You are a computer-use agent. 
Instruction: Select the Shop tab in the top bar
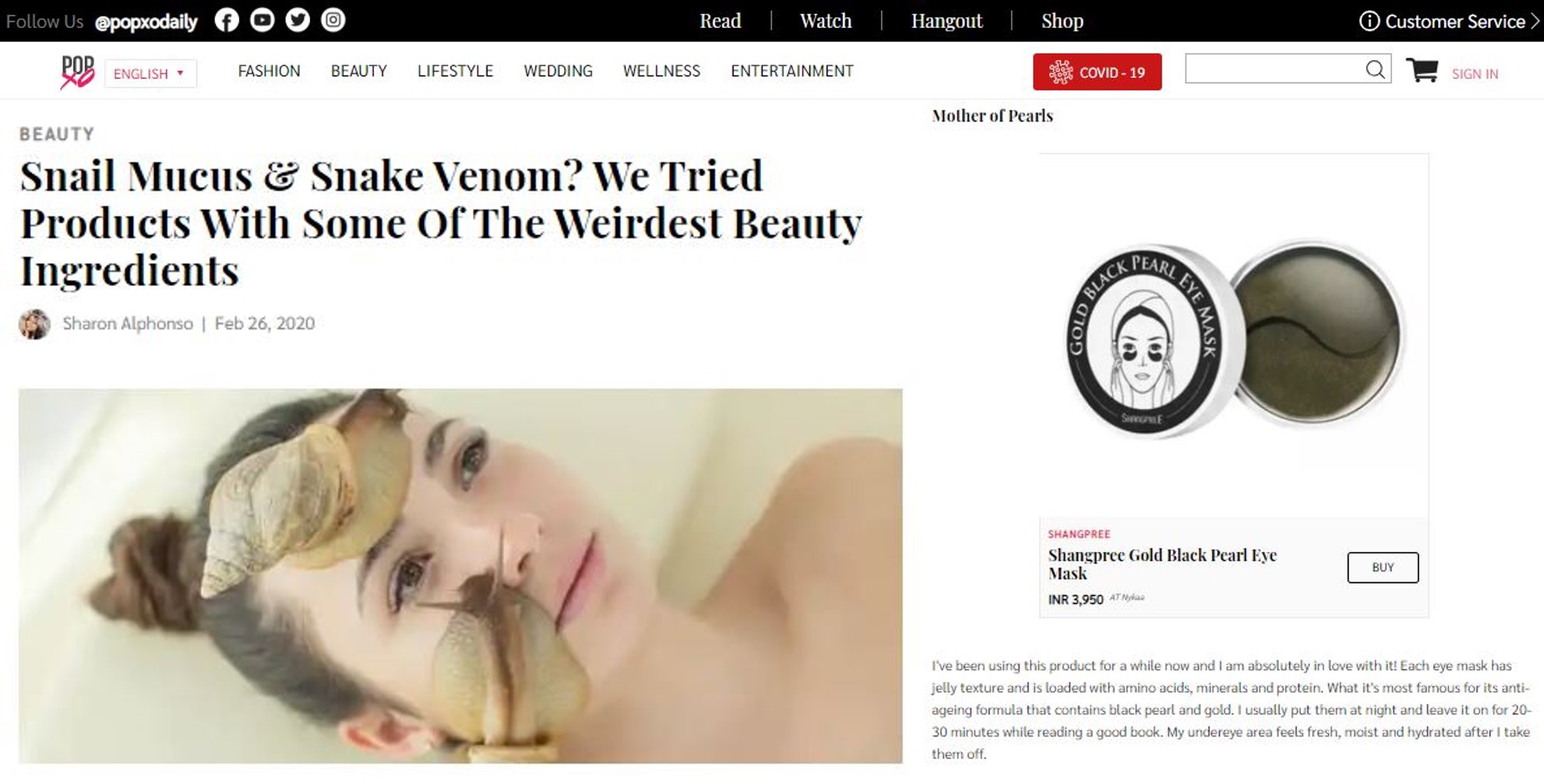[x=1063, y=21]
